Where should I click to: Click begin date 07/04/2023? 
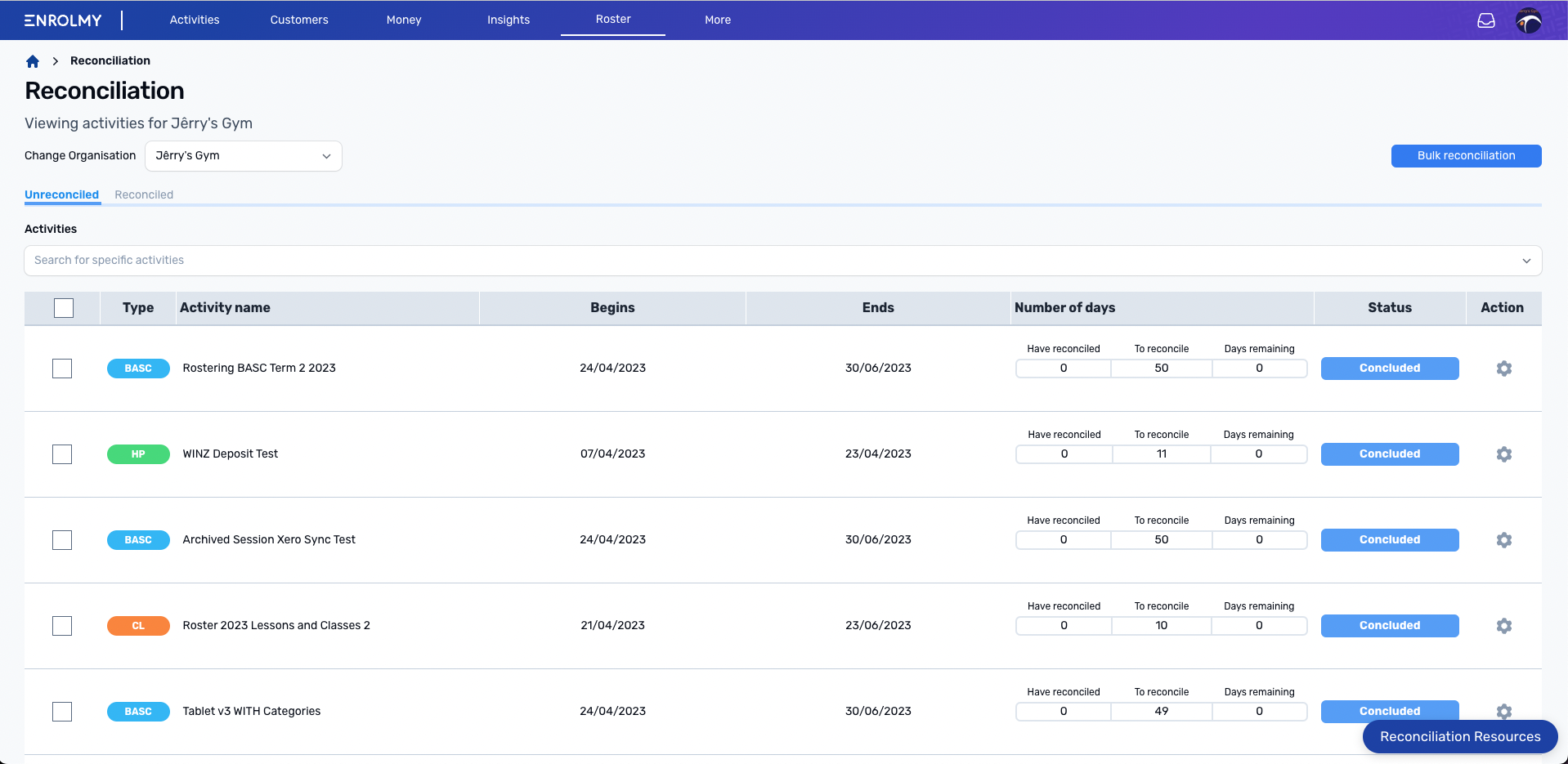click(x=612, y=454)
